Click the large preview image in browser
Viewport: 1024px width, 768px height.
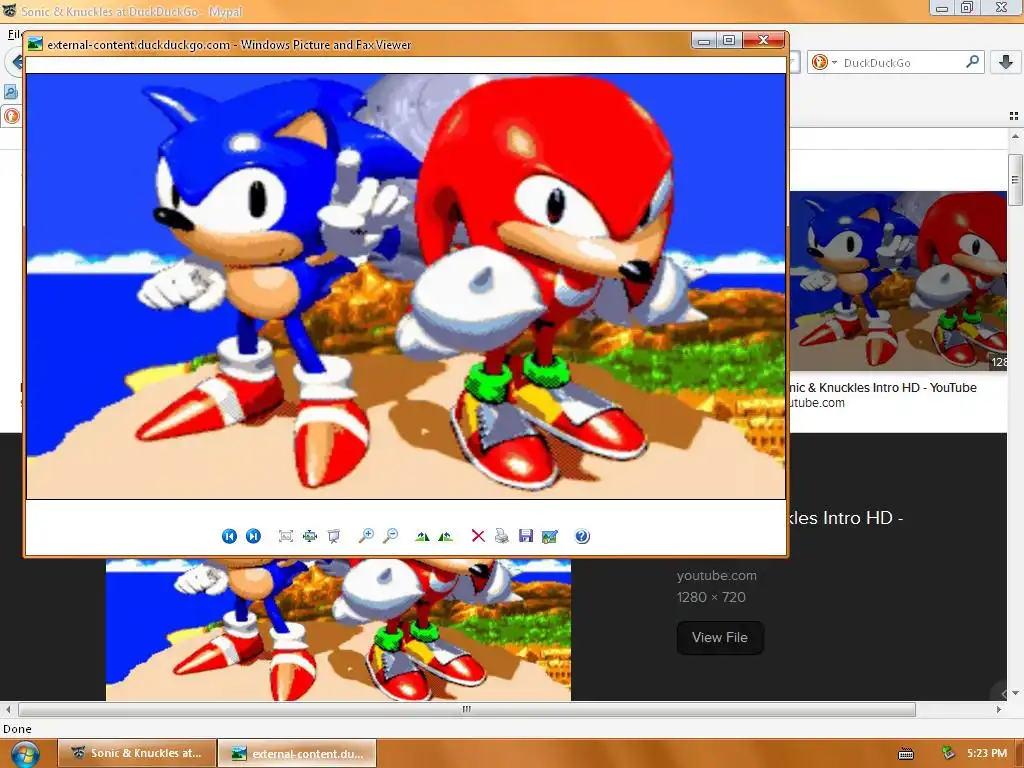338,630
